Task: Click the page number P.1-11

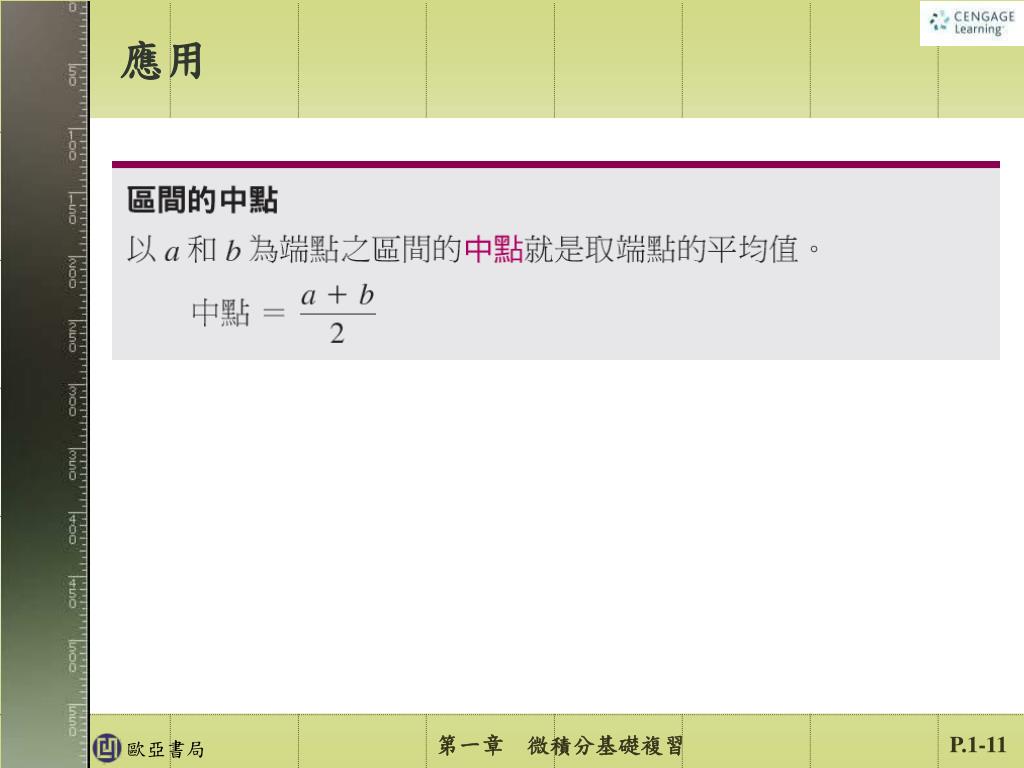Action: pos(978,744)
